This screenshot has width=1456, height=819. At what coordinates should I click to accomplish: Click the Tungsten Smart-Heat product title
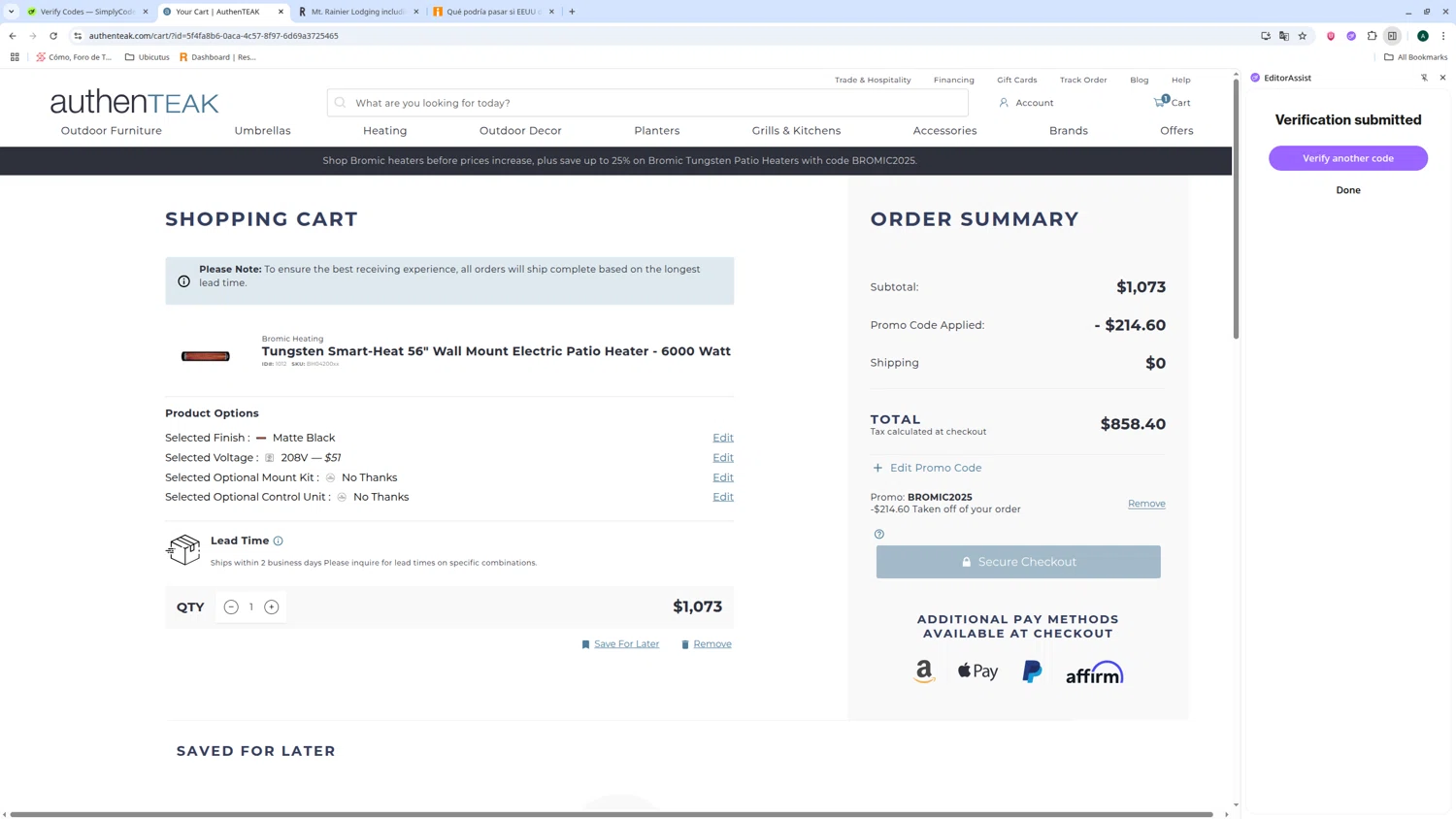(x=496, y=351)
